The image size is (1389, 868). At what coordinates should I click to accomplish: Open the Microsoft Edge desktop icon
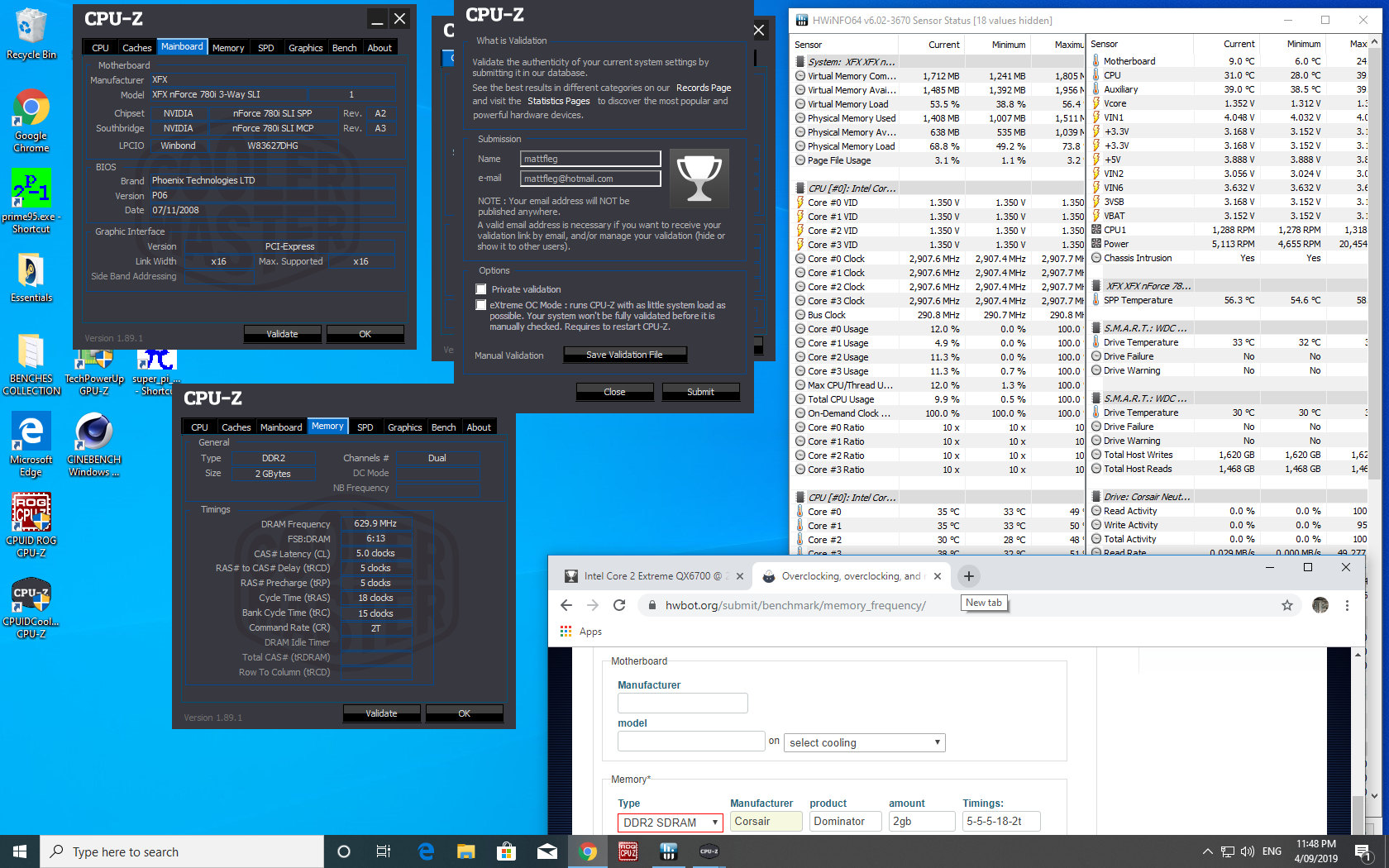click(31, 445)
